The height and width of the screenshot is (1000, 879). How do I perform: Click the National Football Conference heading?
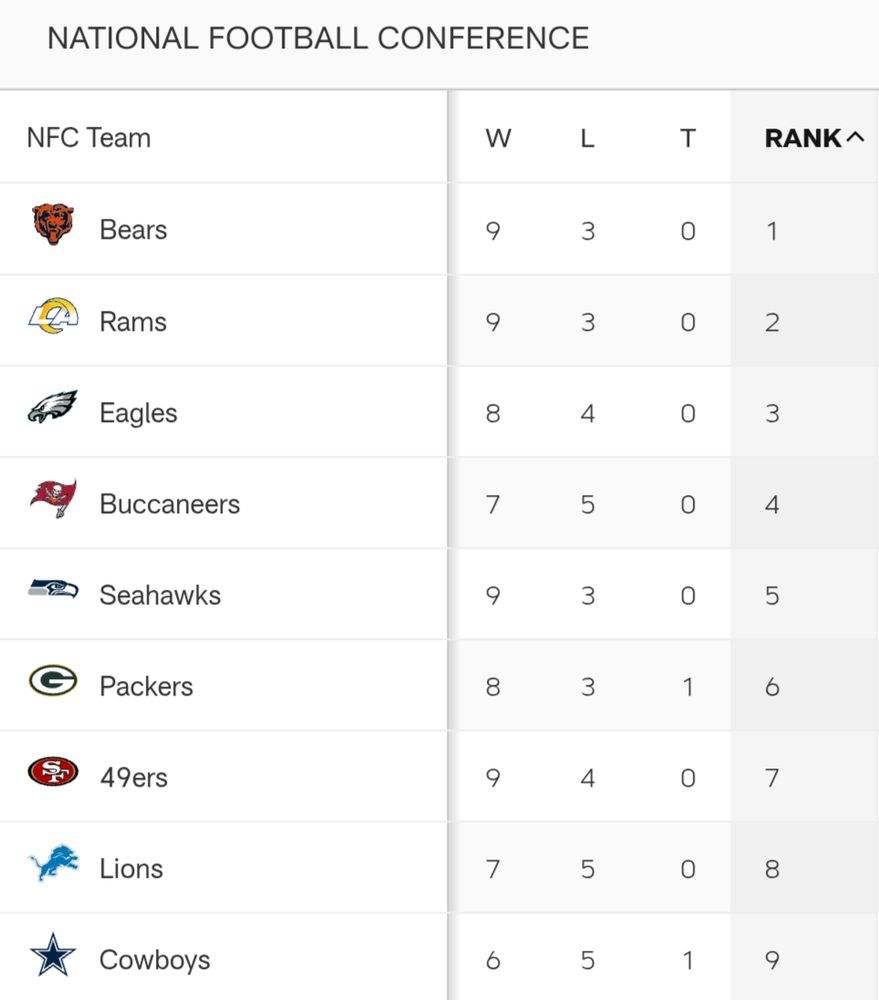[x=318, y=38]
